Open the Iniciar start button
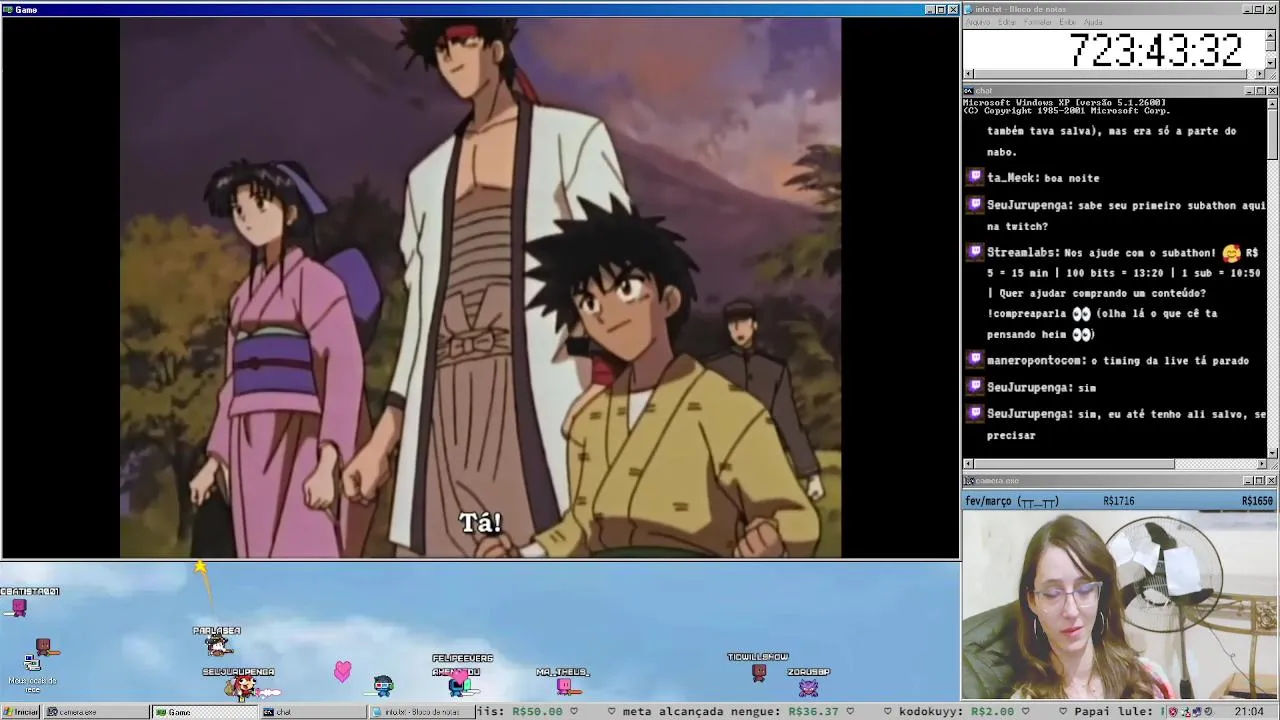This screenshot has height=720, width=1280. point(20,712)
